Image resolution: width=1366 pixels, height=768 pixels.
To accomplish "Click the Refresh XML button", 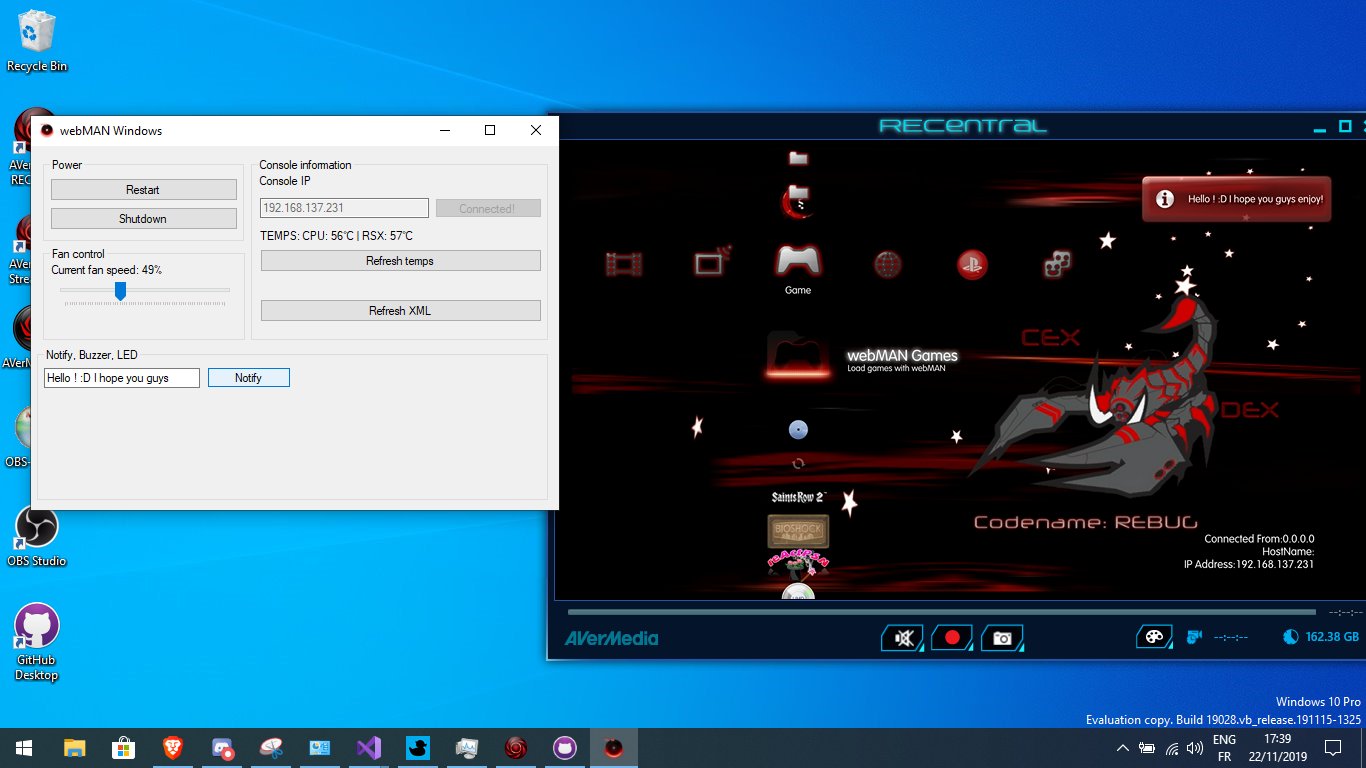I will pos(401,311).
